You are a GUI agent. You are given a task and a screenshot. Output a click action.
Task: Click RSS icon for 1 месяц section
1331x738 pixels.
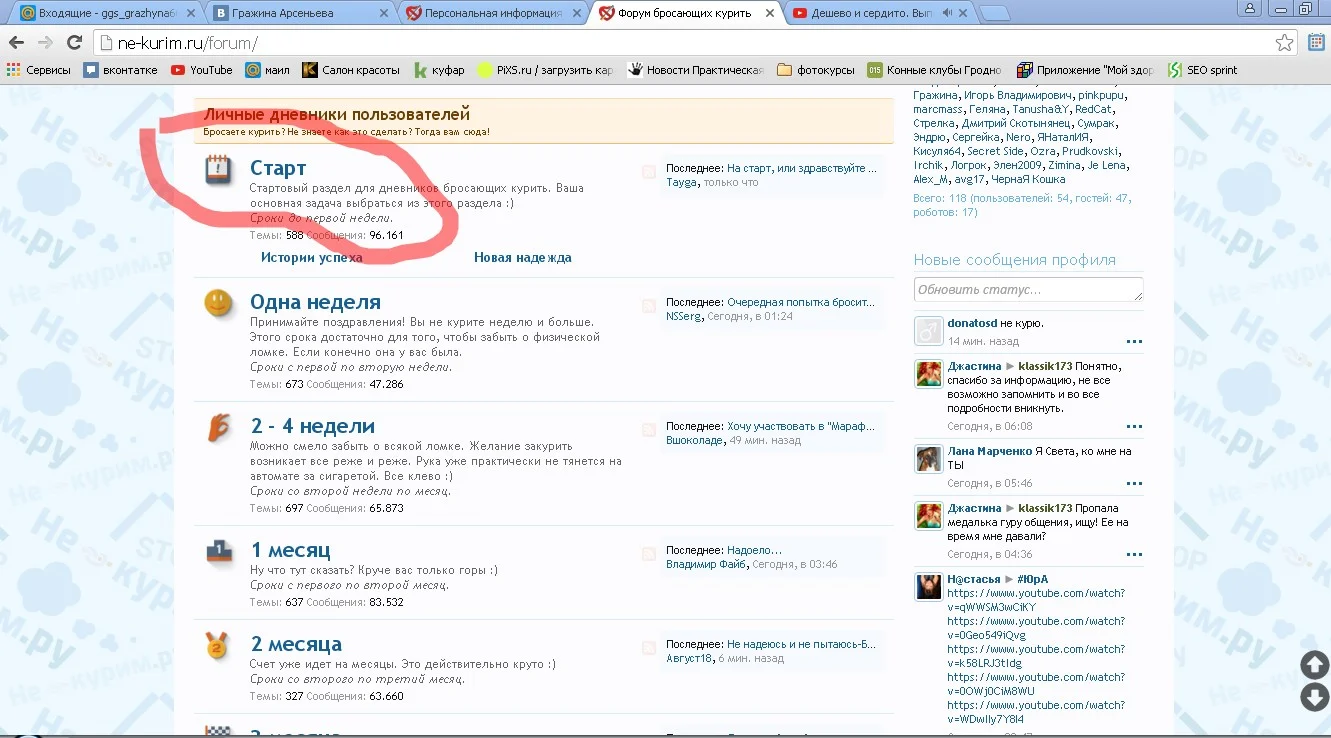[649, 554]
